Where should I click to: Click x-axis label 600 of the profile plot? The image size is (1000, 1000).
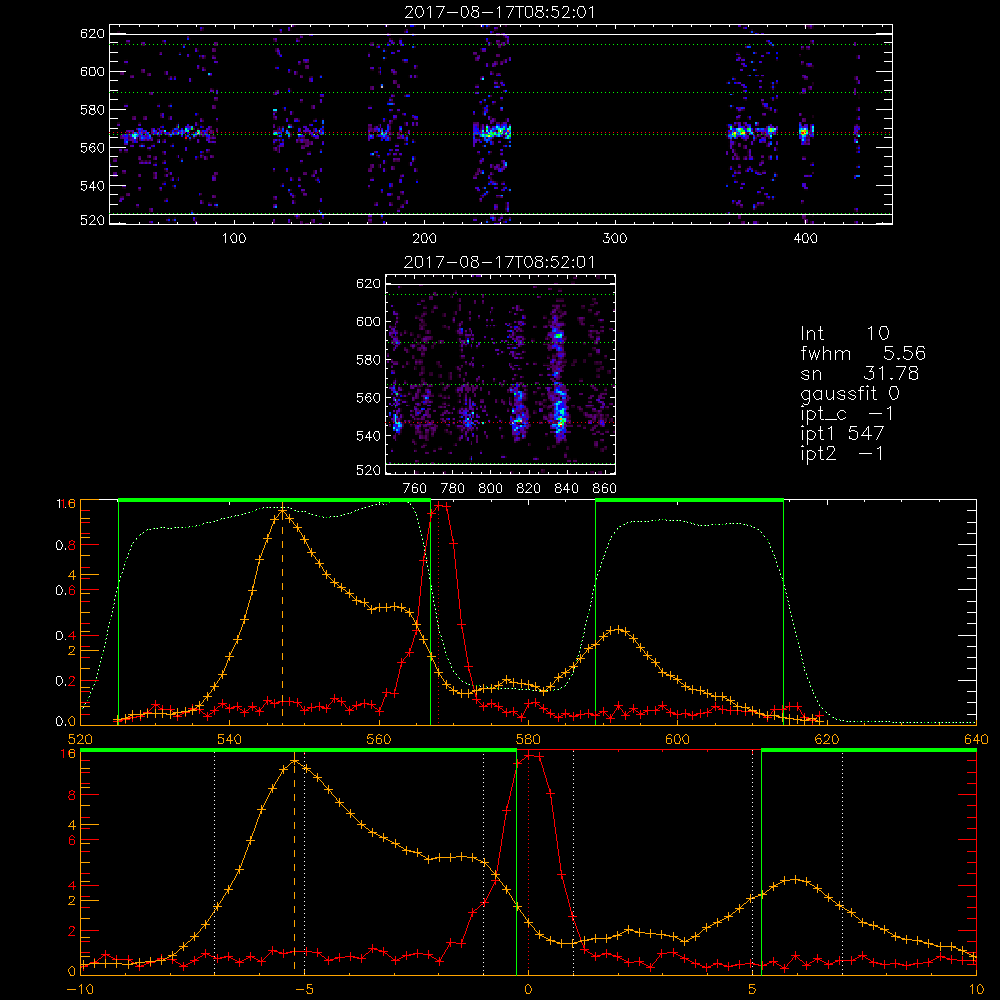[x=677, y=739]
